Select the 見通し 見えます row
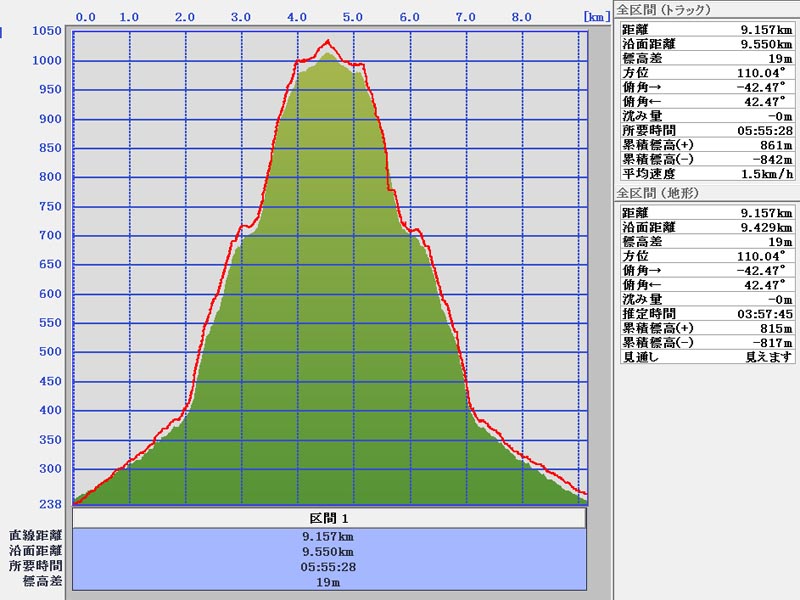800x600 pixels. point(707,357)
